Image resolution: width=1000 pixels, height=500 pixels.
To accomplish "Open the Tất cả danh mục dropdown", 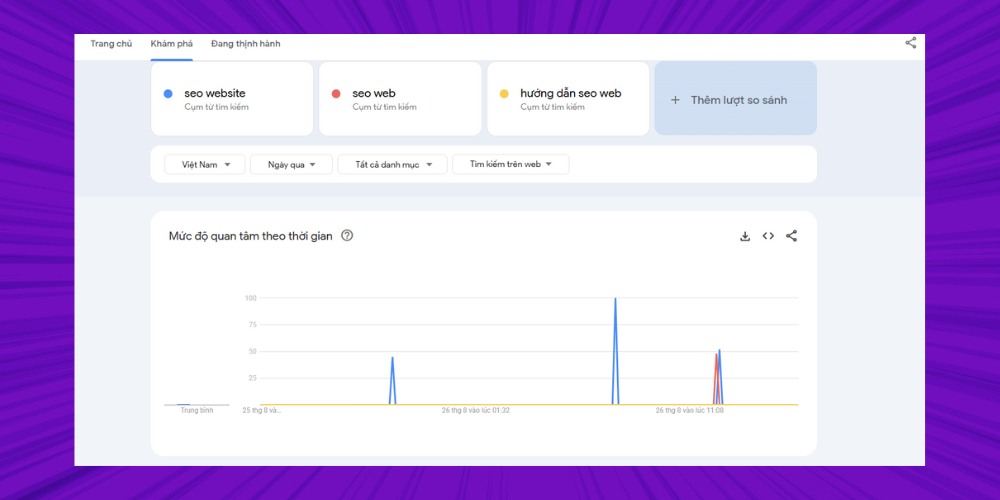I will click(392, 165).
